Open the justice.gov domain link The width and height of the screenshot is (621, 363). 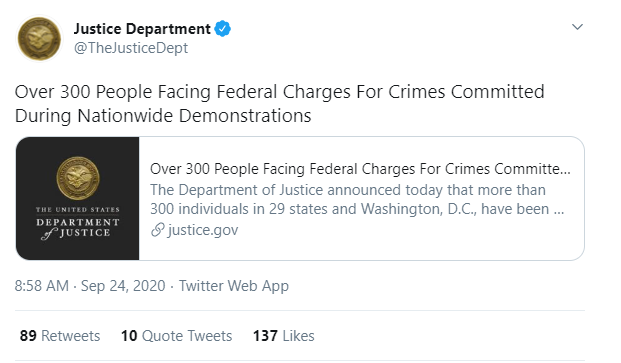[203, 230]
